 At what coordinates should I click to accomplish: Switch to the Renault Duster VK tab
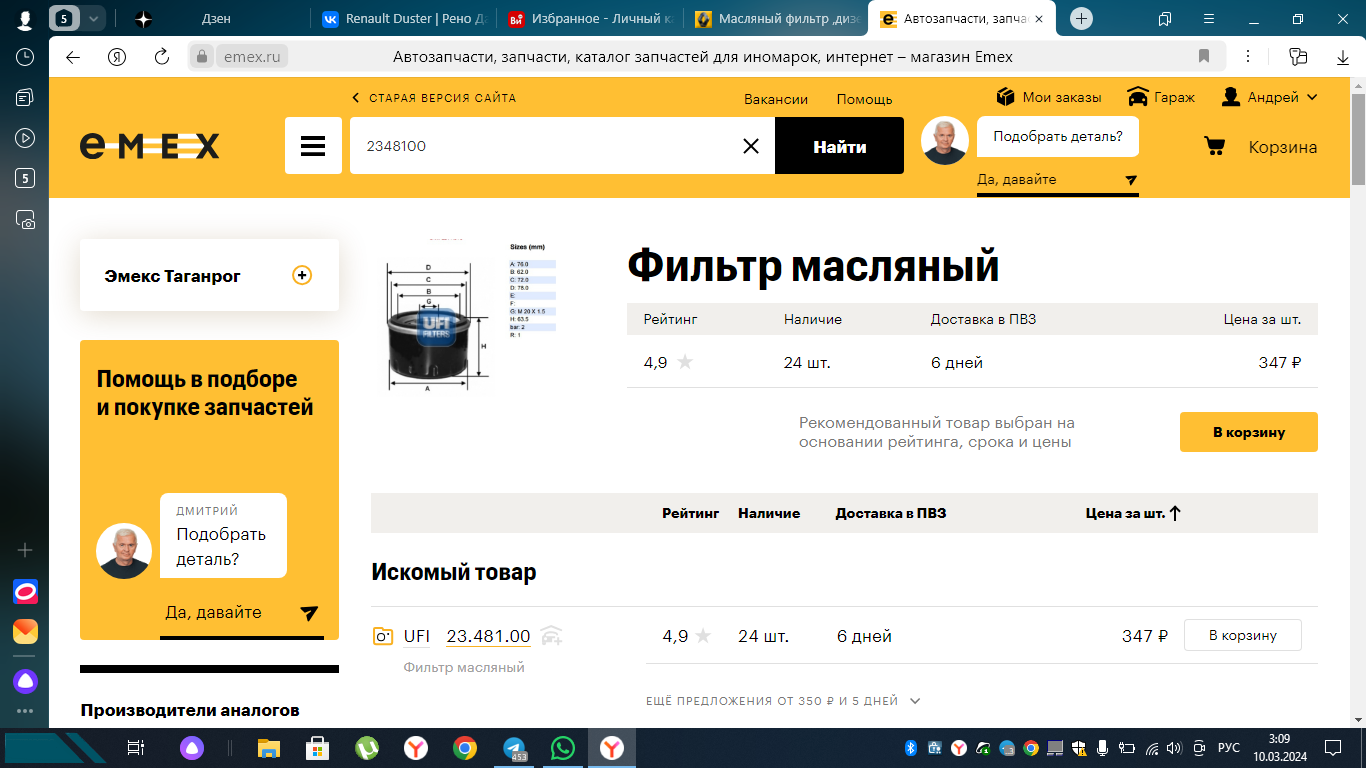tap(405, 19)
